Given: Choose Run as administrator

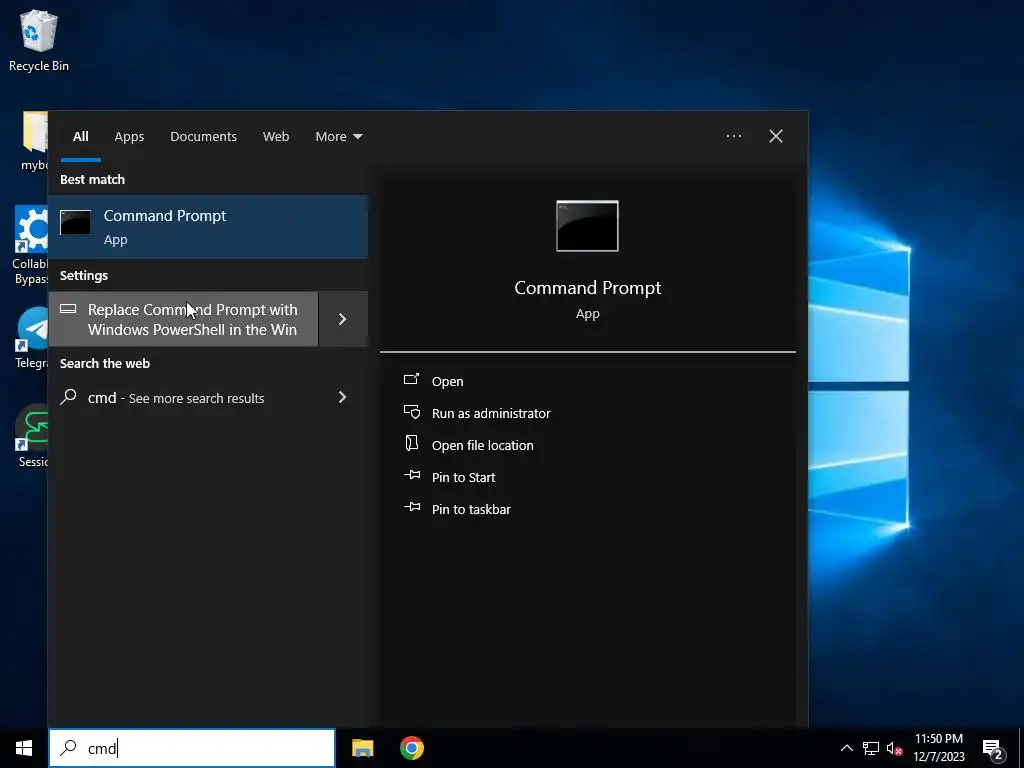Looking at the screenshot, I should [491, 413].
